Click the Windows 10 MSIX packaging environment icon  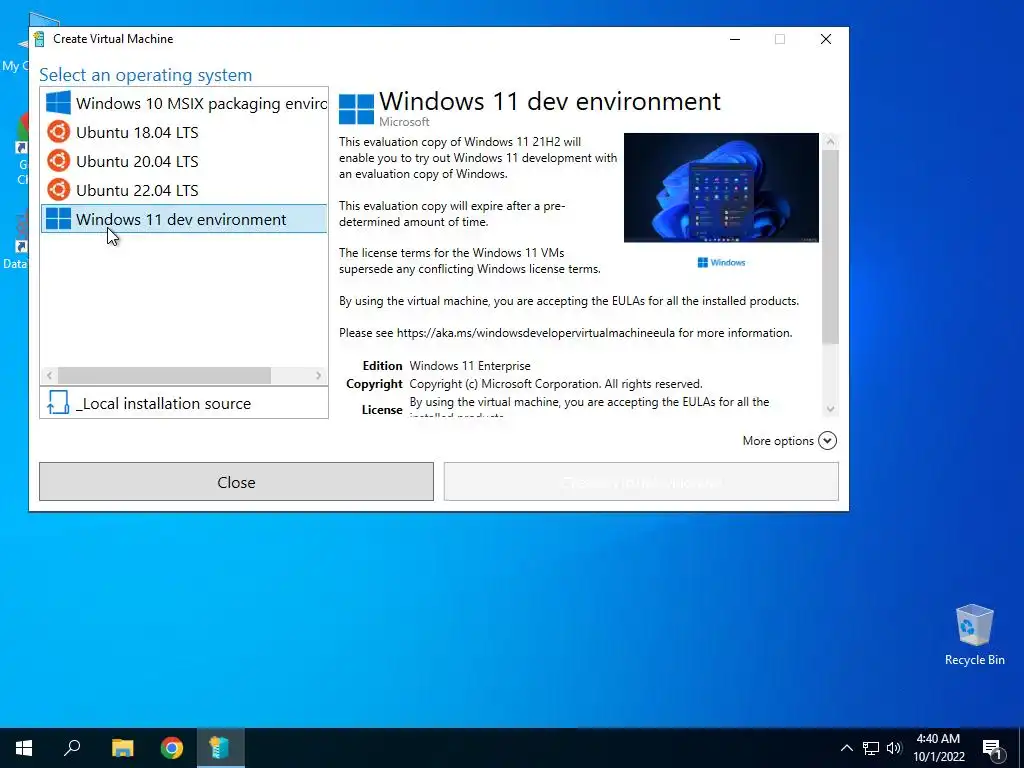(x=58, y=103)
